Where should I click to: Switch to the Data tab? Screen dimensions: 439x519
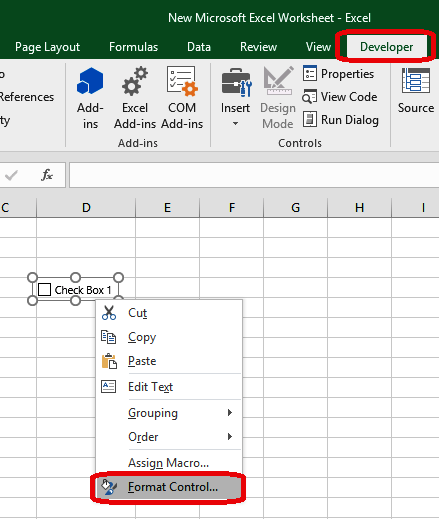(199, 47)
